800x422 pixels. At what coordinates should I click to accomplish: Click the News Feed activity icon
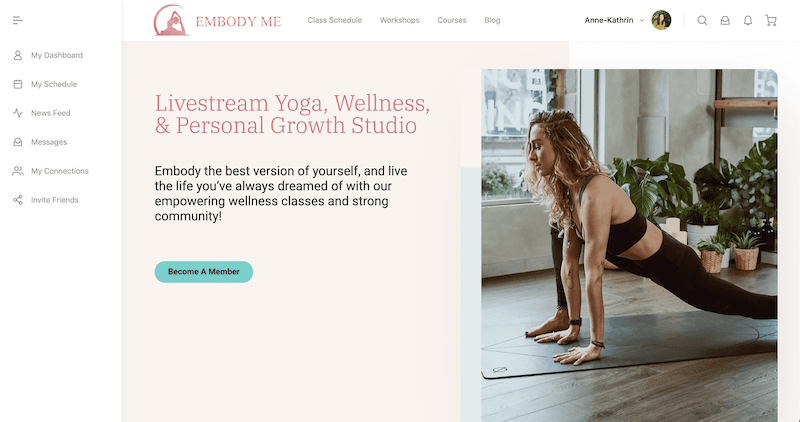[x=18, y=113]
